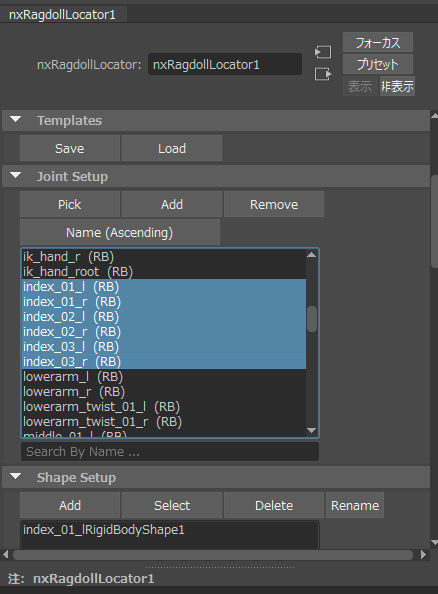438x594 pixels.
Task: Select lowerarm_r (RB) joint
Action: pyautogui.click(x=164, y=392)
